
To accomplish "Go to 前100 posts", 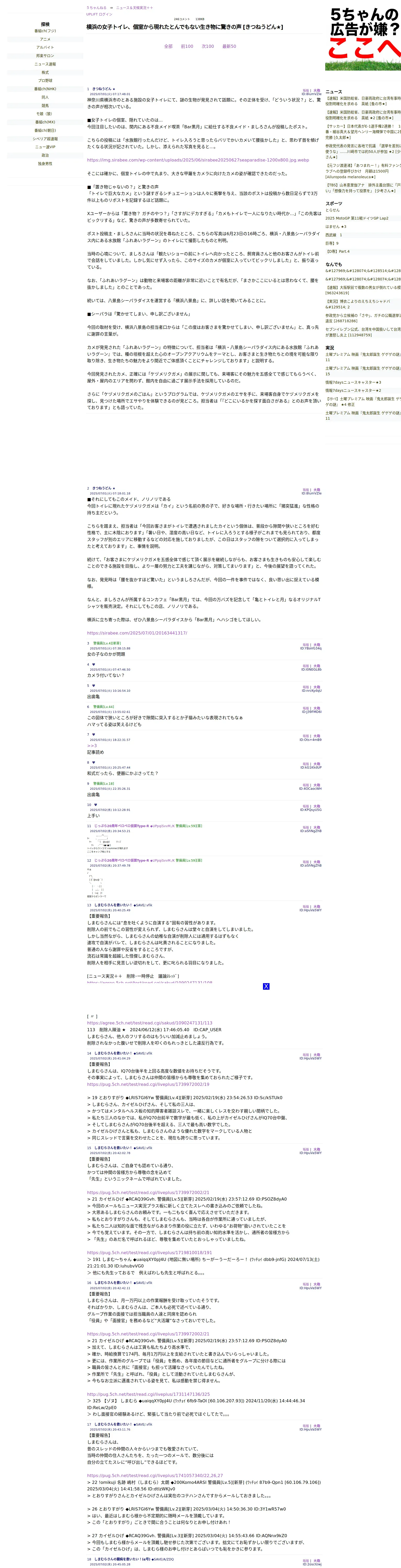I will tap(187, 46).
